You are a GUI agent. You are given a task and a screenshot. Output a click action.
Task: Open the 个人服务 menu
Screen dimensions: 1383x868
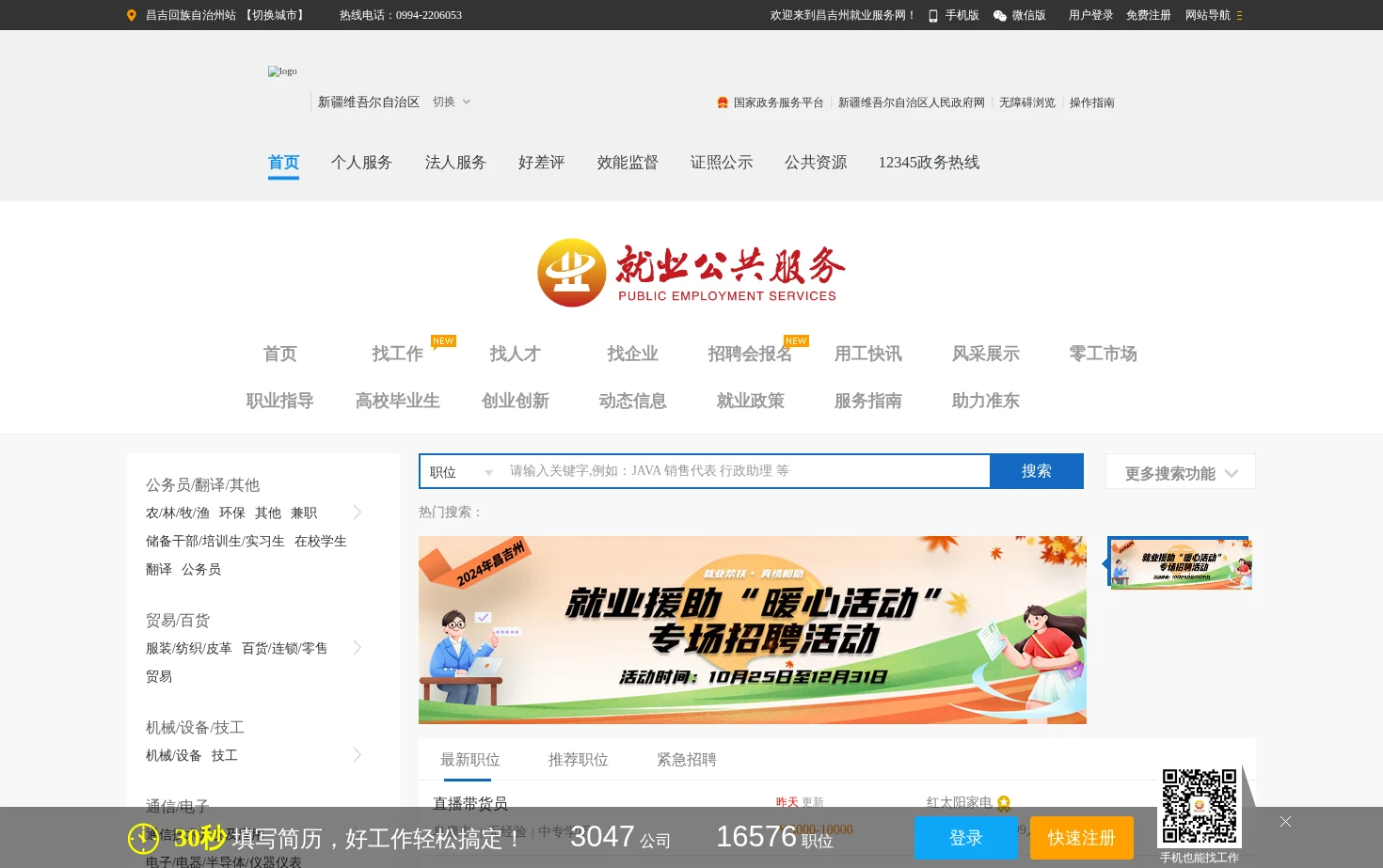[361, 163]
